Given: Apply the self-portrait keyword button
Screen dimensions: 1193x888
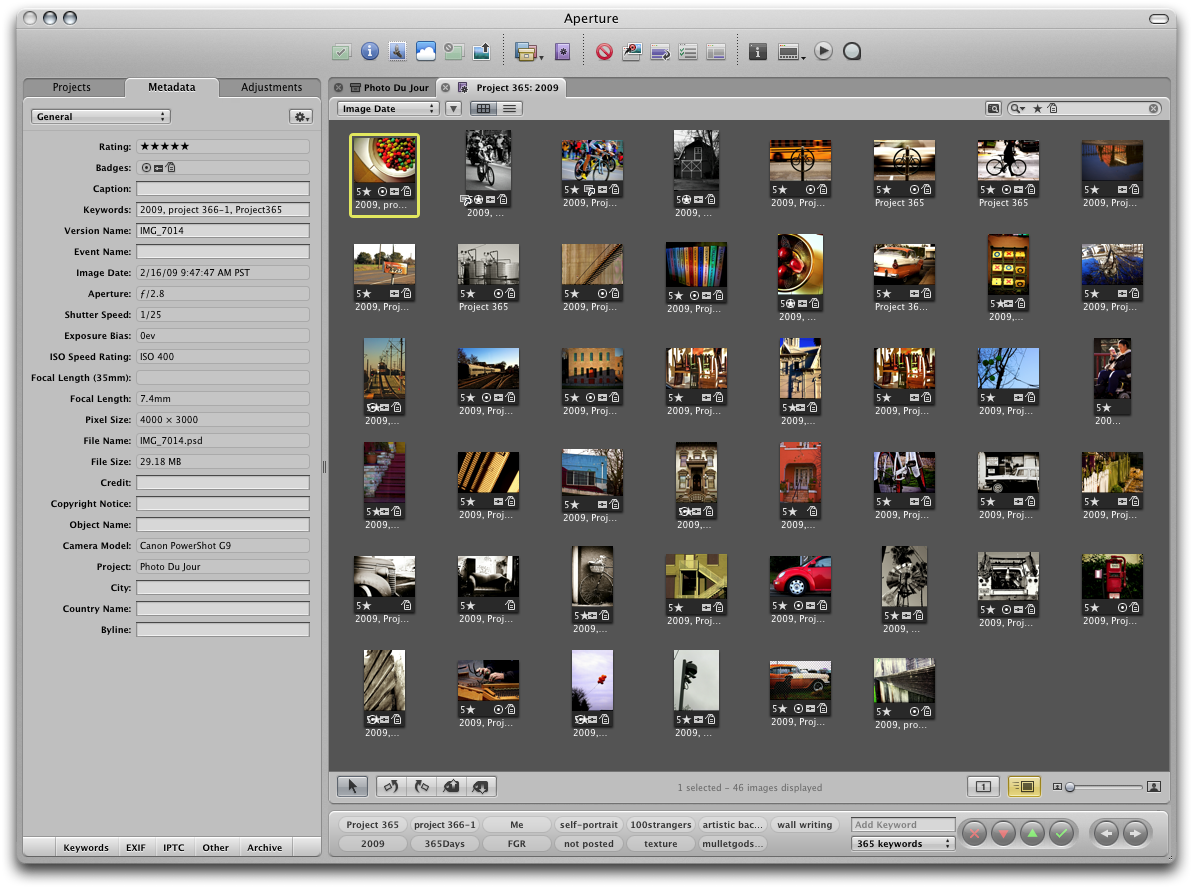Looking at the screenshot, I should tap(589, 825).
